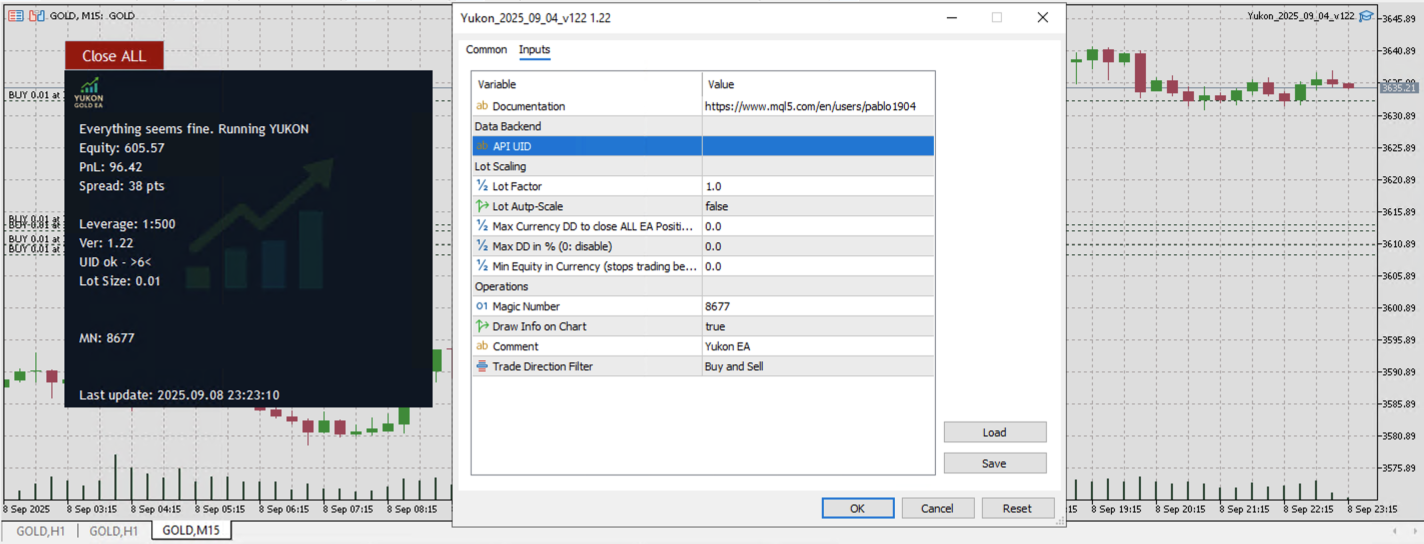Click the depth of market icon beside GOLD, M15

[37, 16]
